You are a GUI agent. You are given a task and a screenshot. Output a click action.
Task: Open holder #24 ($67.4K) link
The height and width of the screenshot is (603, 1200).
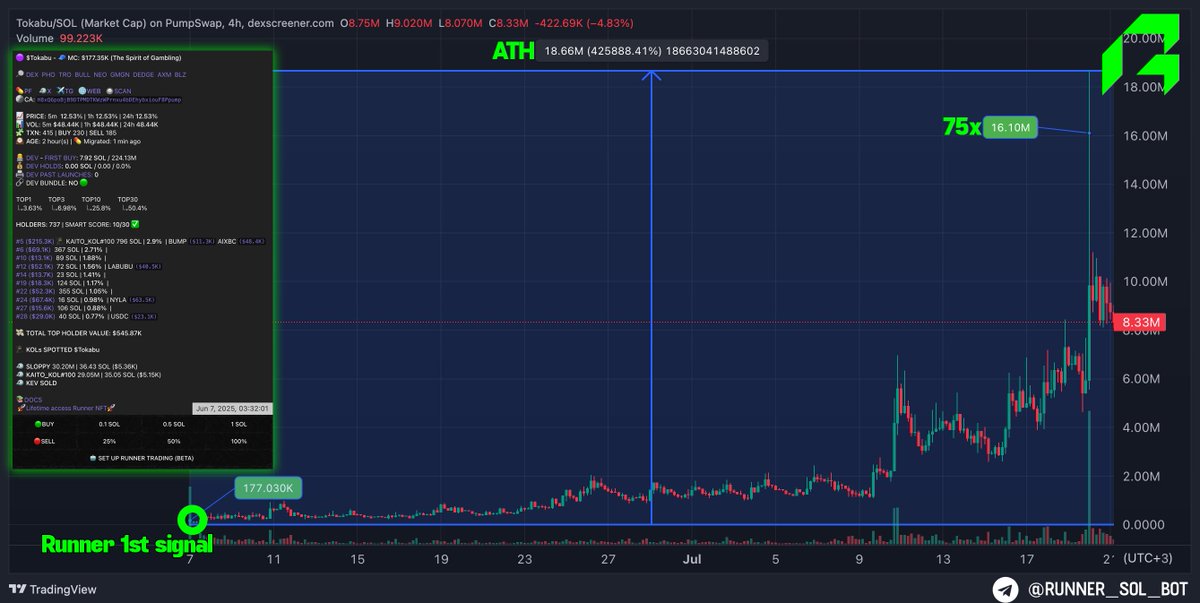click(35, 300)
